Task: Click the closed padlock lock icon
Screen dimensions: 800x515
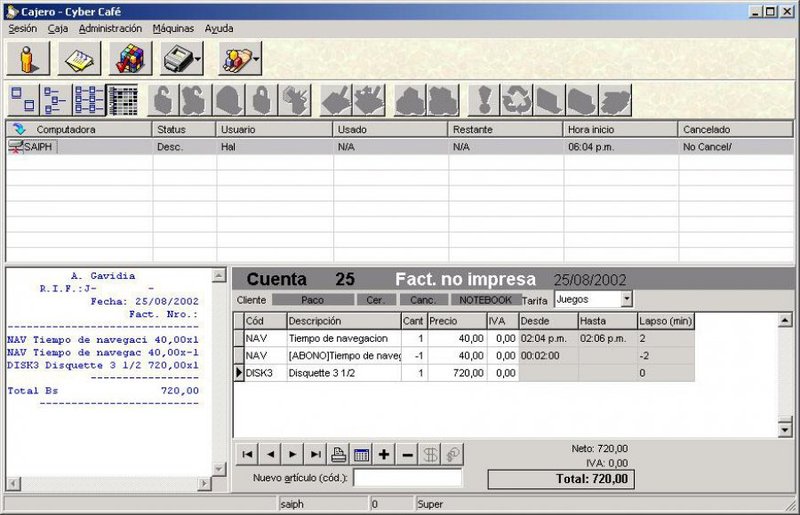Action: tap(262, 100)
